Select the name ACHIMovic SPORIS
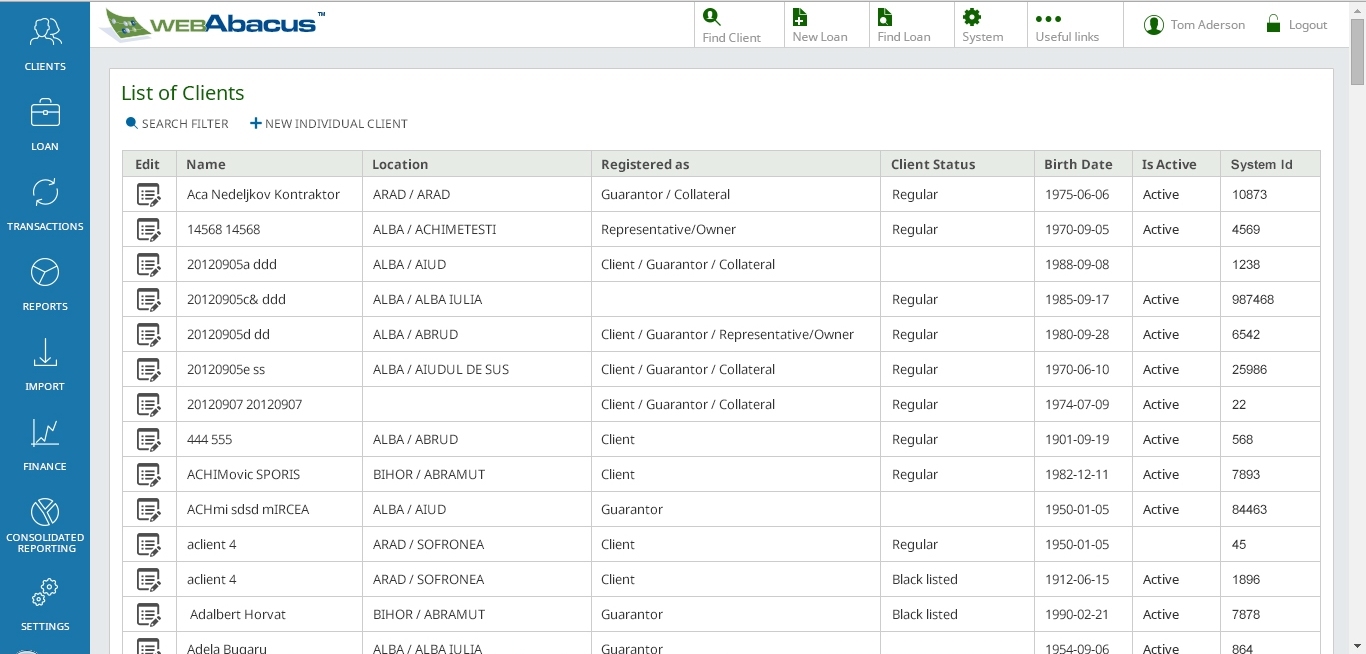The height and width of the screenshot is (654, 1366). [x=243, y=474]
